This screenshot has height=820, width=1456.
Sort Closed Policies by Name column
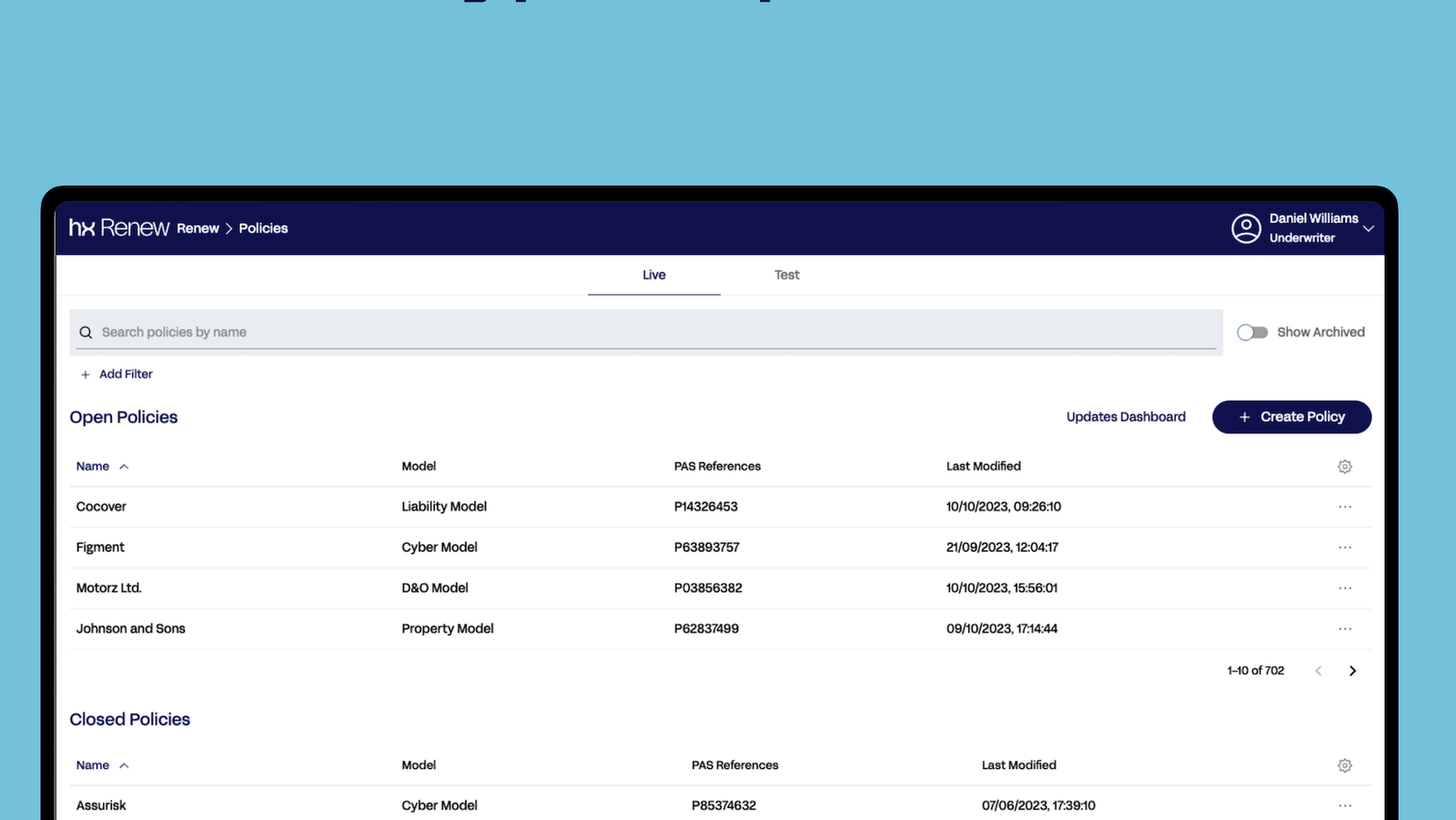[x=102, y=765]
